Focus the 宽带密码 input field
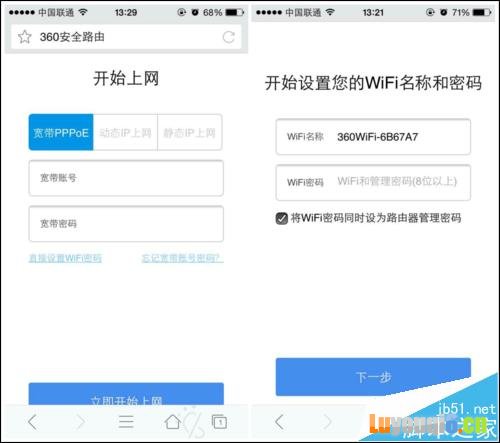The width and height of the screenshot is (500, 443). coord(126,224)
